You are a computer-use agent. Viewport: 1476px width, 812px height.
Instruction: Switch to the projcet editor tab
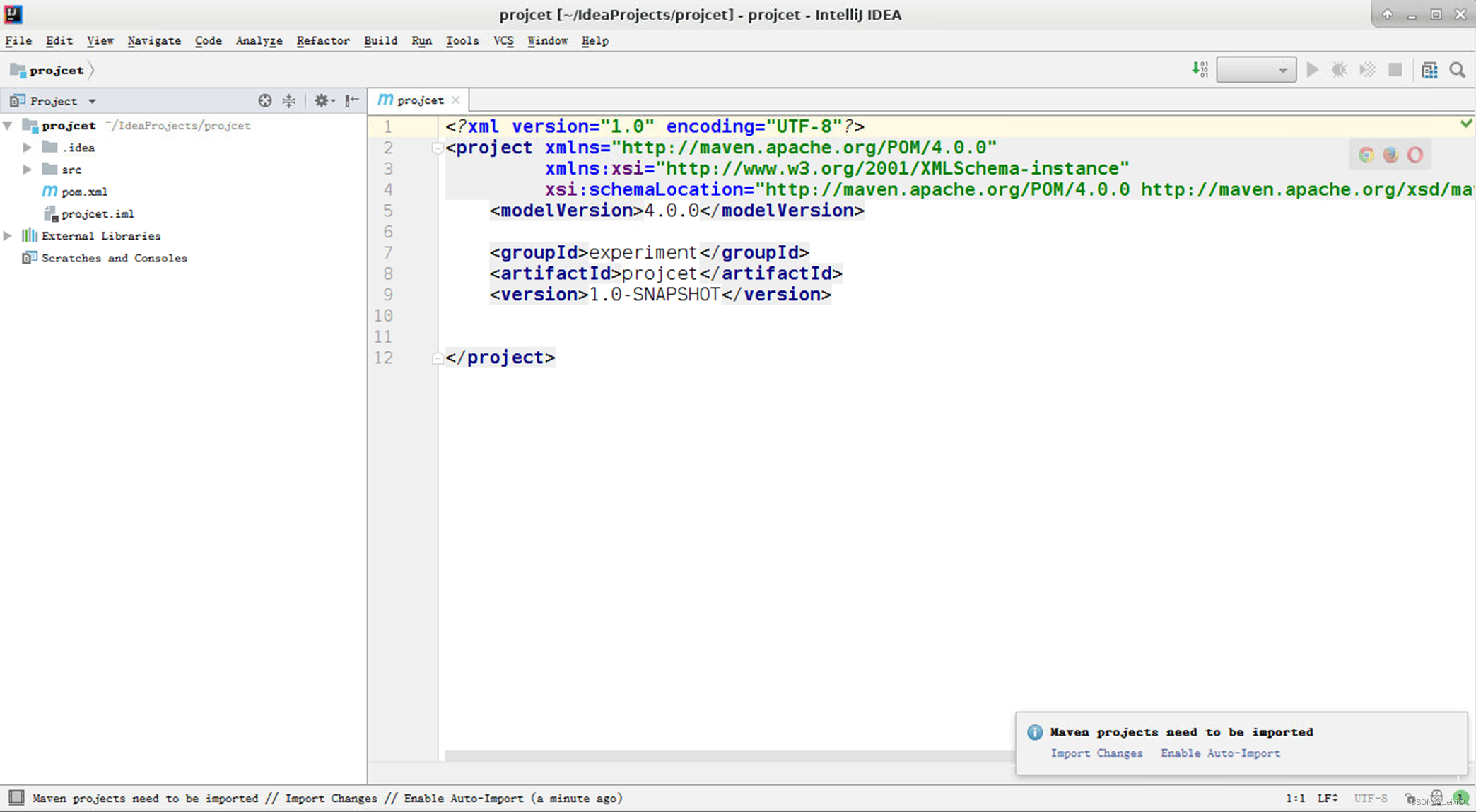pyautogui.click(x=420, y=100)
